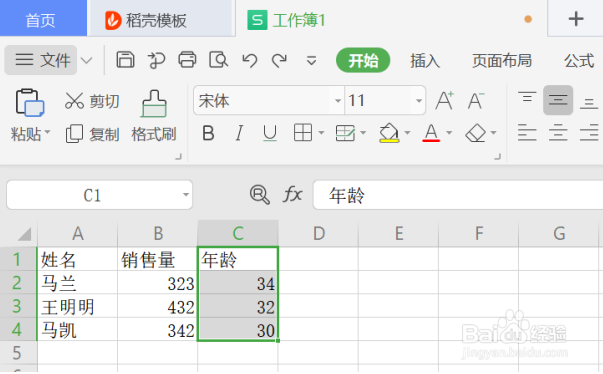Screen dimensions: 603x374
Task: Select cell with age value 34
Action: (x=238, y=283)
